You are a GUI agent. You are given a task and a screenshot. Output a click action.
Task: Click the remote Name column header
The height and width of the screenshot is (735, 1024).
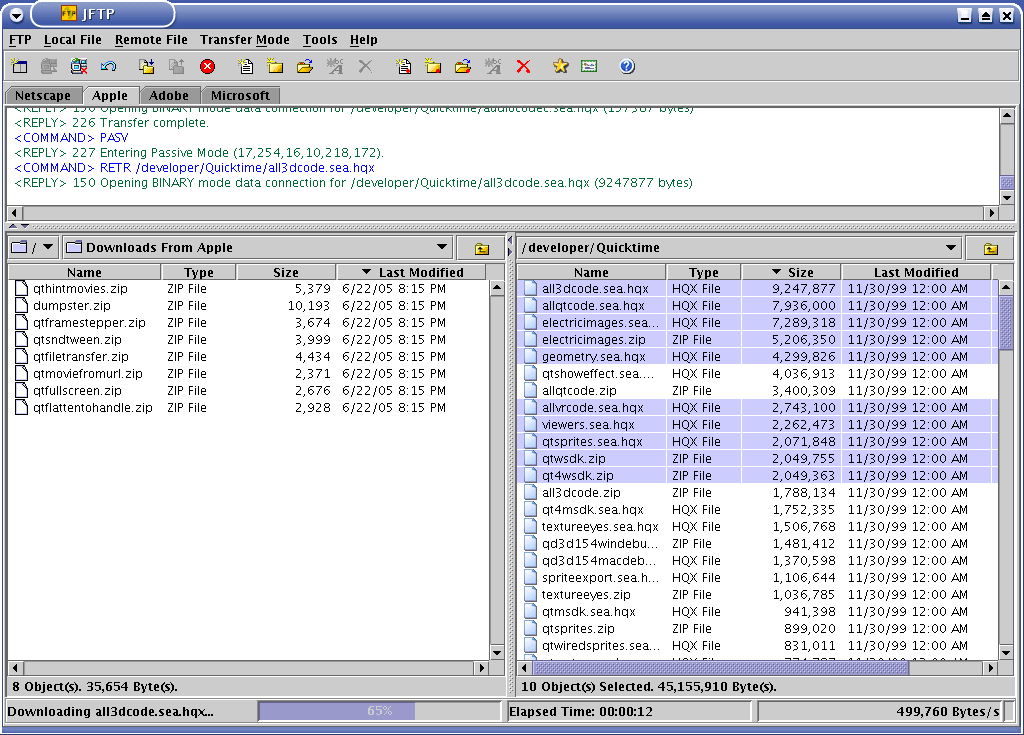(x=592, y=272)
